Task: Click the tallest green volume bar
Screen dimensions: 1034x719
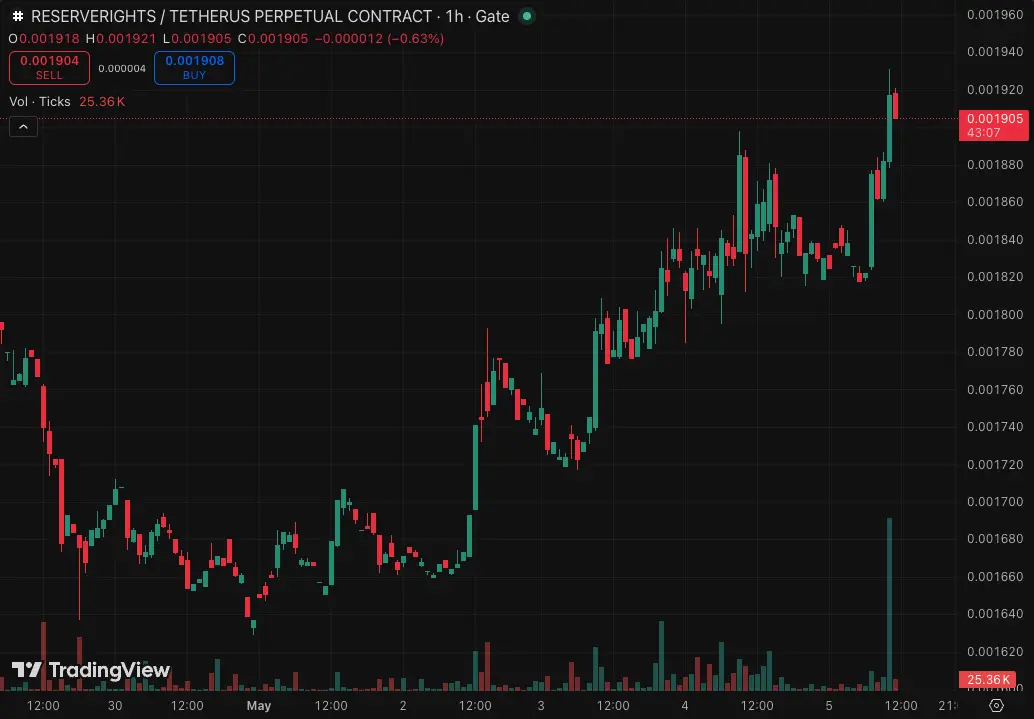Action: coord(890,604)
